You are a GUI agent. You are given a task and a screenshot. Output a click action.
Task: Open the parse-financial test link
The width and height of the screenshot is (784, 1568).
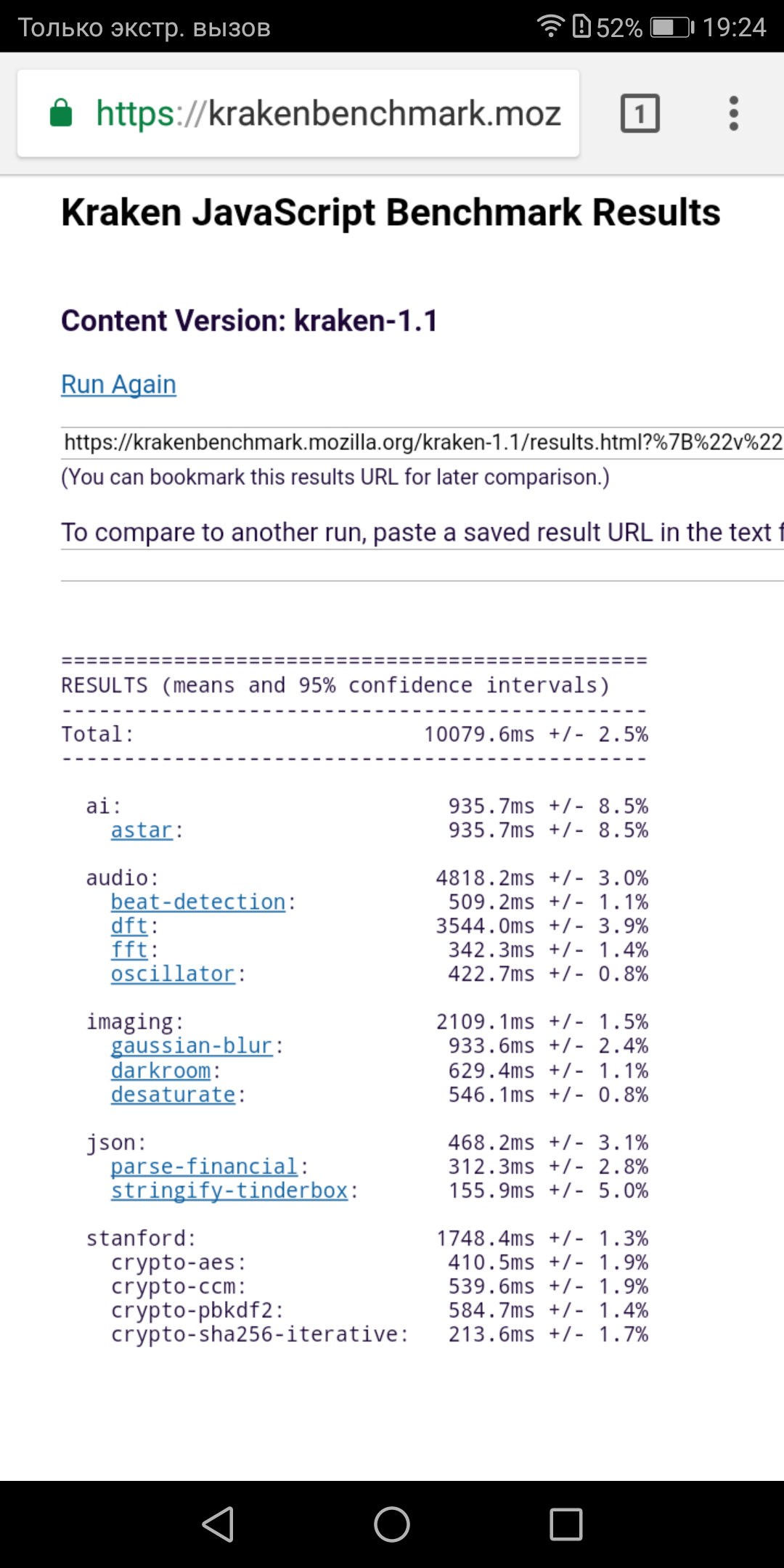[204, 1166]
